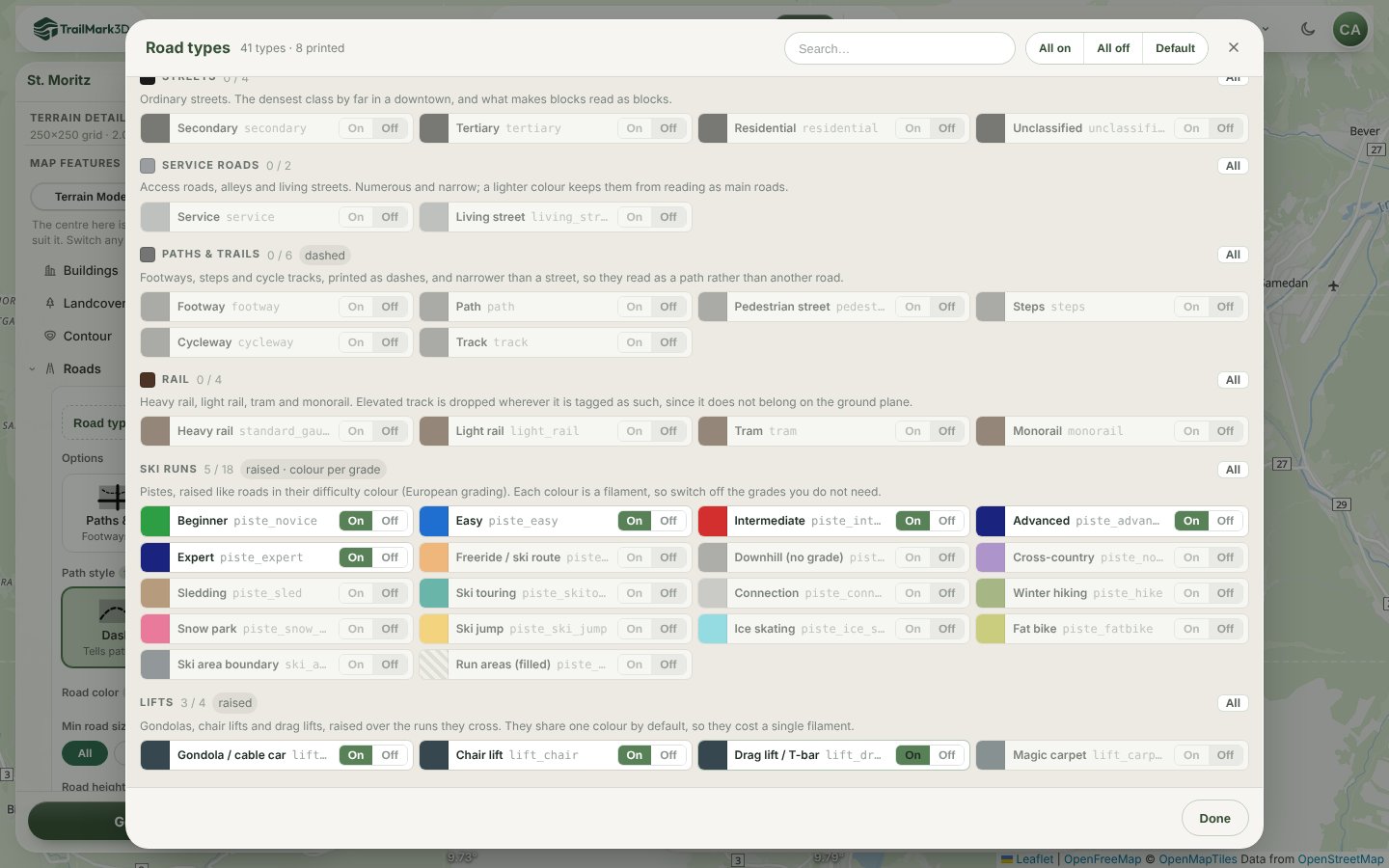Turn Beginner piste off
This screenshot has width=1389, height=868.
(390, 521)
